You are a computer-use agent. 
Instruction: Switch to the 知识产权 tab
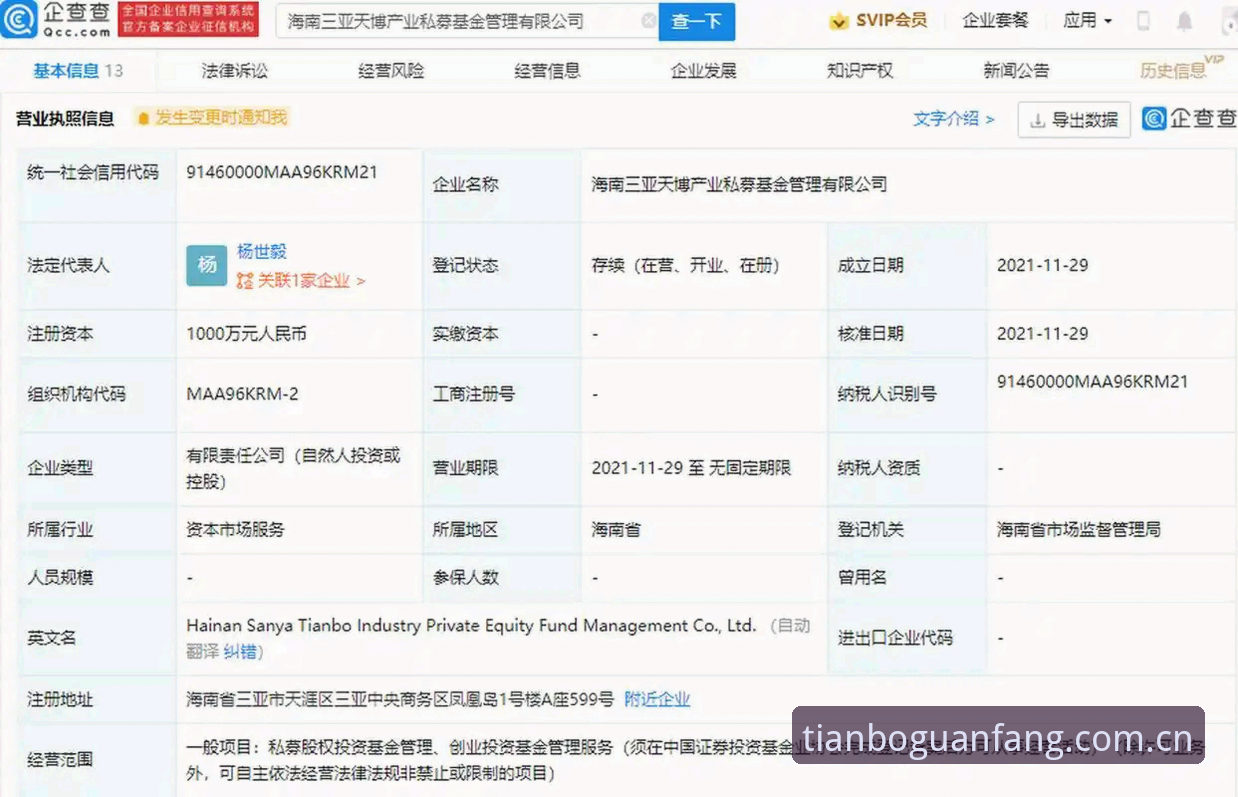(860, 71)
